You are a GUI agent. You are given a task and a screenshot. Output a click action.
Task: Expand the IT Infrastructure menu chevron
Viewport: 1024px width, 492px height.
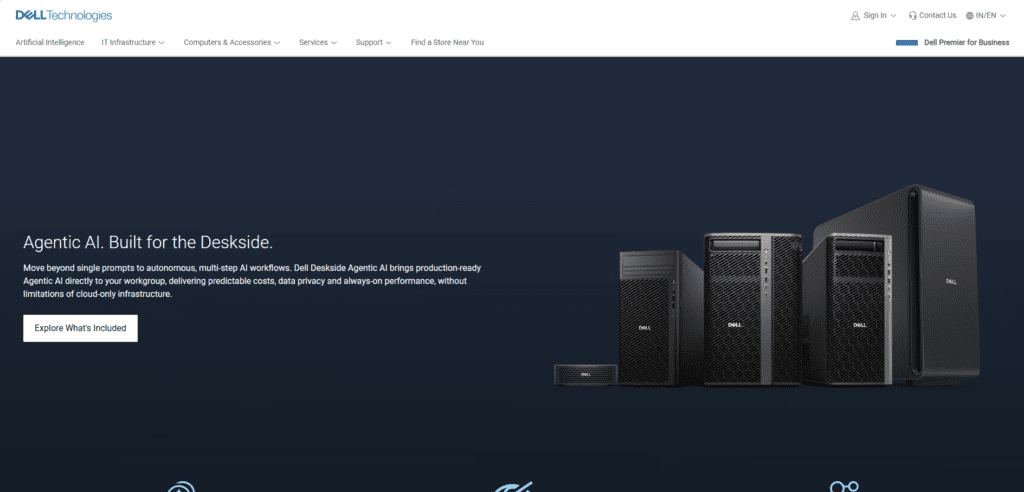161,42
